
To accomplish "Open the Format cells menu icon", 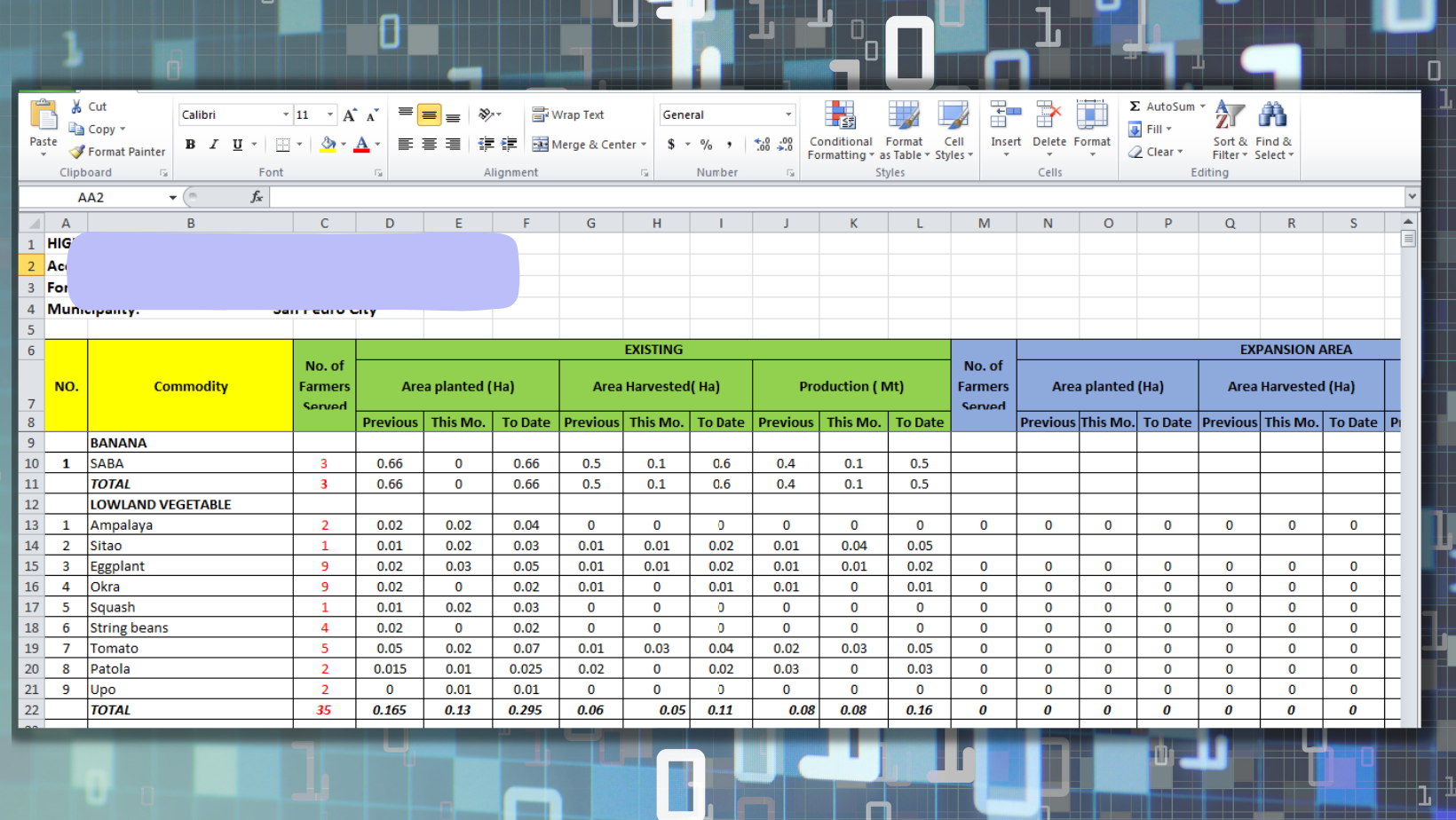I will tap(1092, 115).
